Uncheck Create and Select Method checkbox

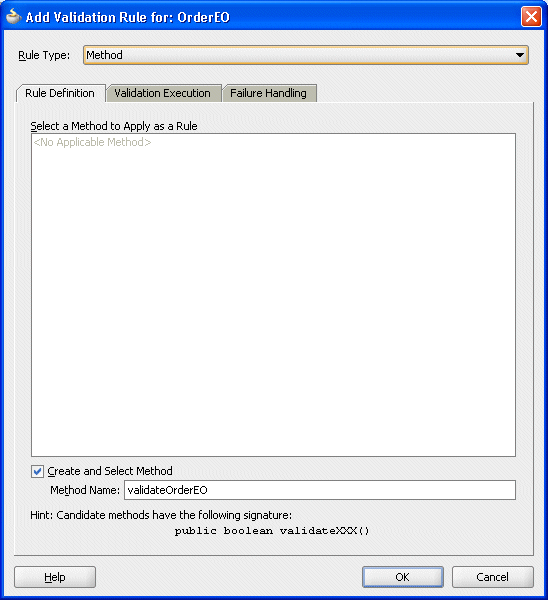[x=37, y=471]
